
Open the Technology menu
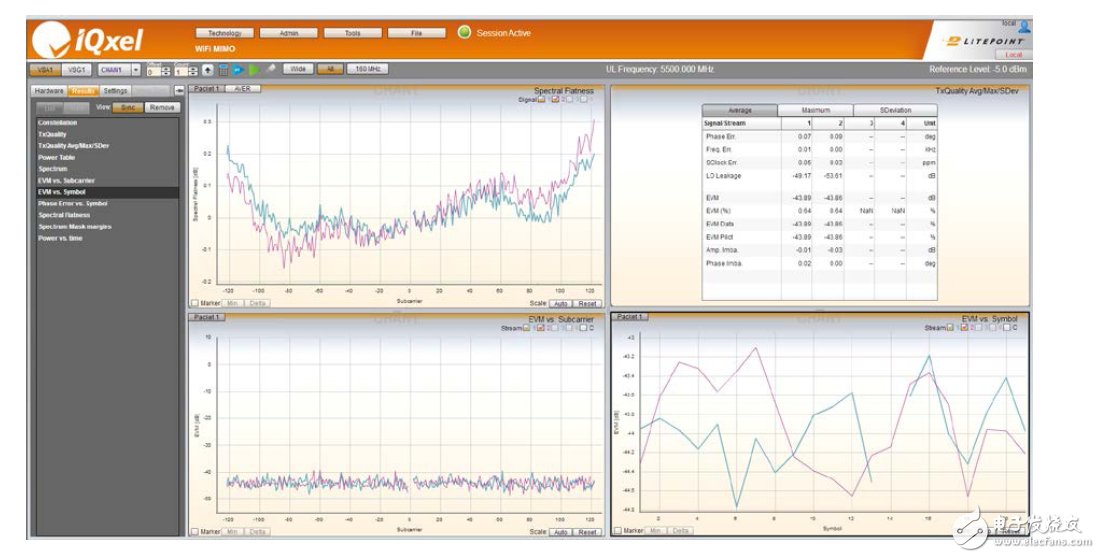point(224,33)
